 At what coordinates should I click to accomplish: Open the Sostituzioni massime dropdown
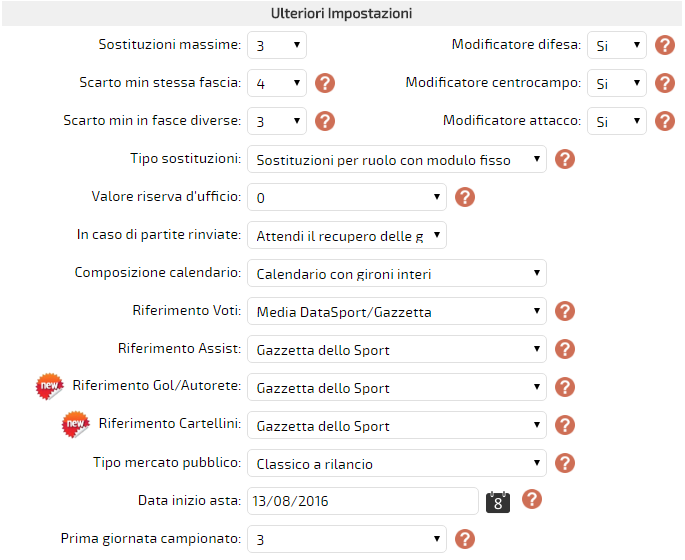(277, 45)
